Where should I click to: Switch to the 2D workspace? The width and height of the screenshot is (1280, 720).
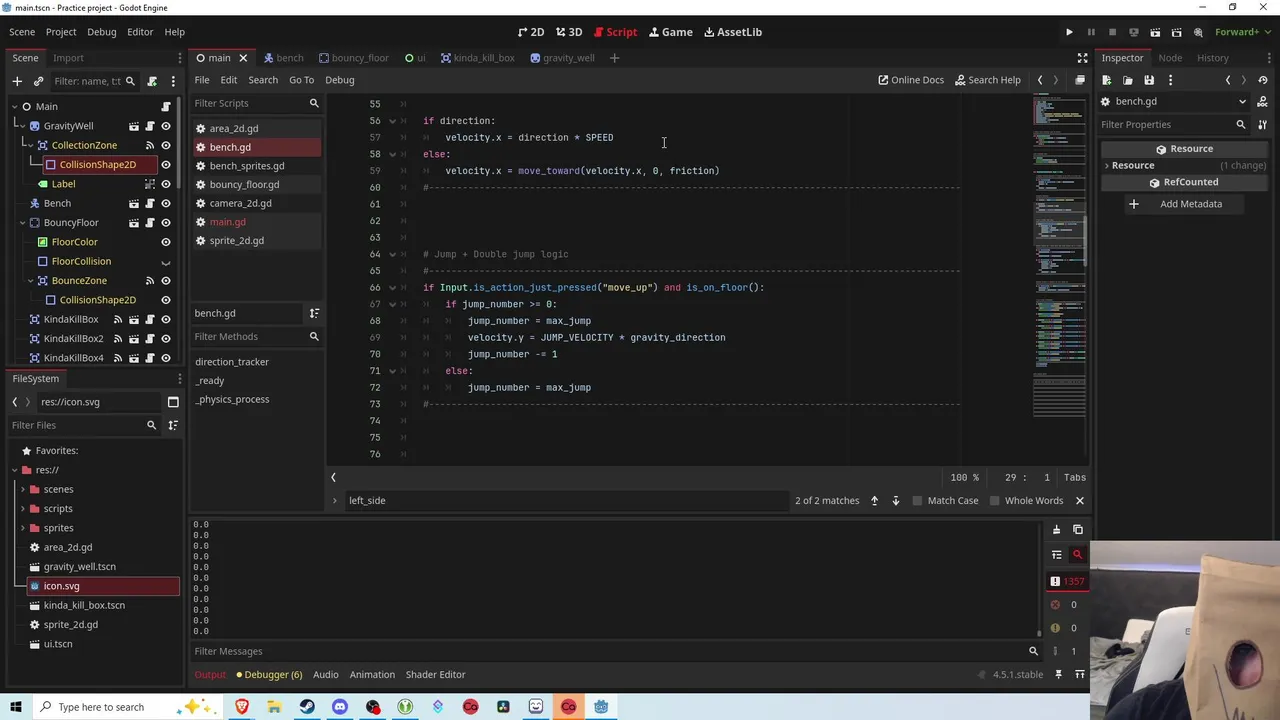tap(531, 32)
